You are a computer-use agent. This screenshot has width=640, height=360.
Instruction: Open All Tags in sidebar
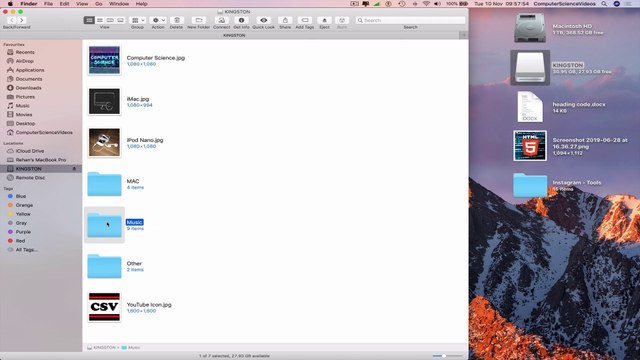point(26,250)
